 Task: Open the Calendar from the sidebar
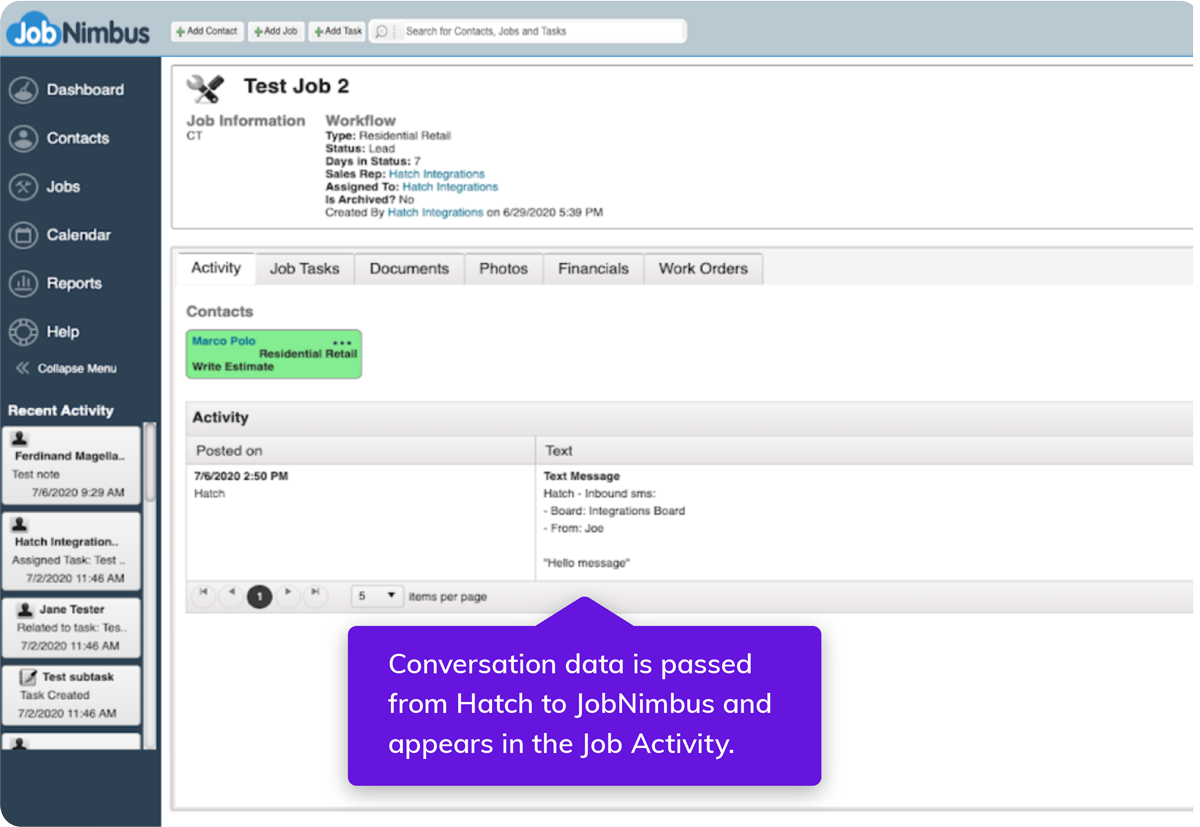pos(79,234)
